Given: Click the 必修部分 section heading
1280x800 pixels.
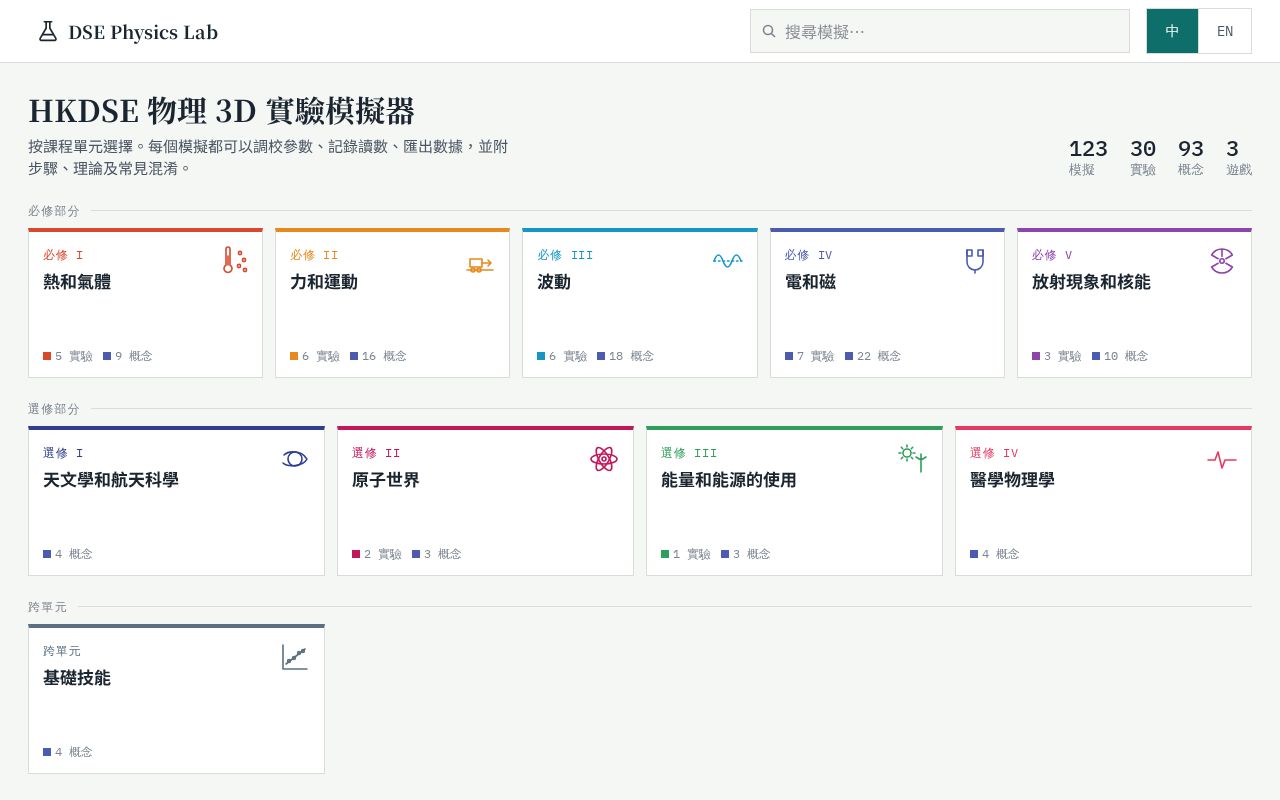Looking at the screenshot, I should 54,211.
